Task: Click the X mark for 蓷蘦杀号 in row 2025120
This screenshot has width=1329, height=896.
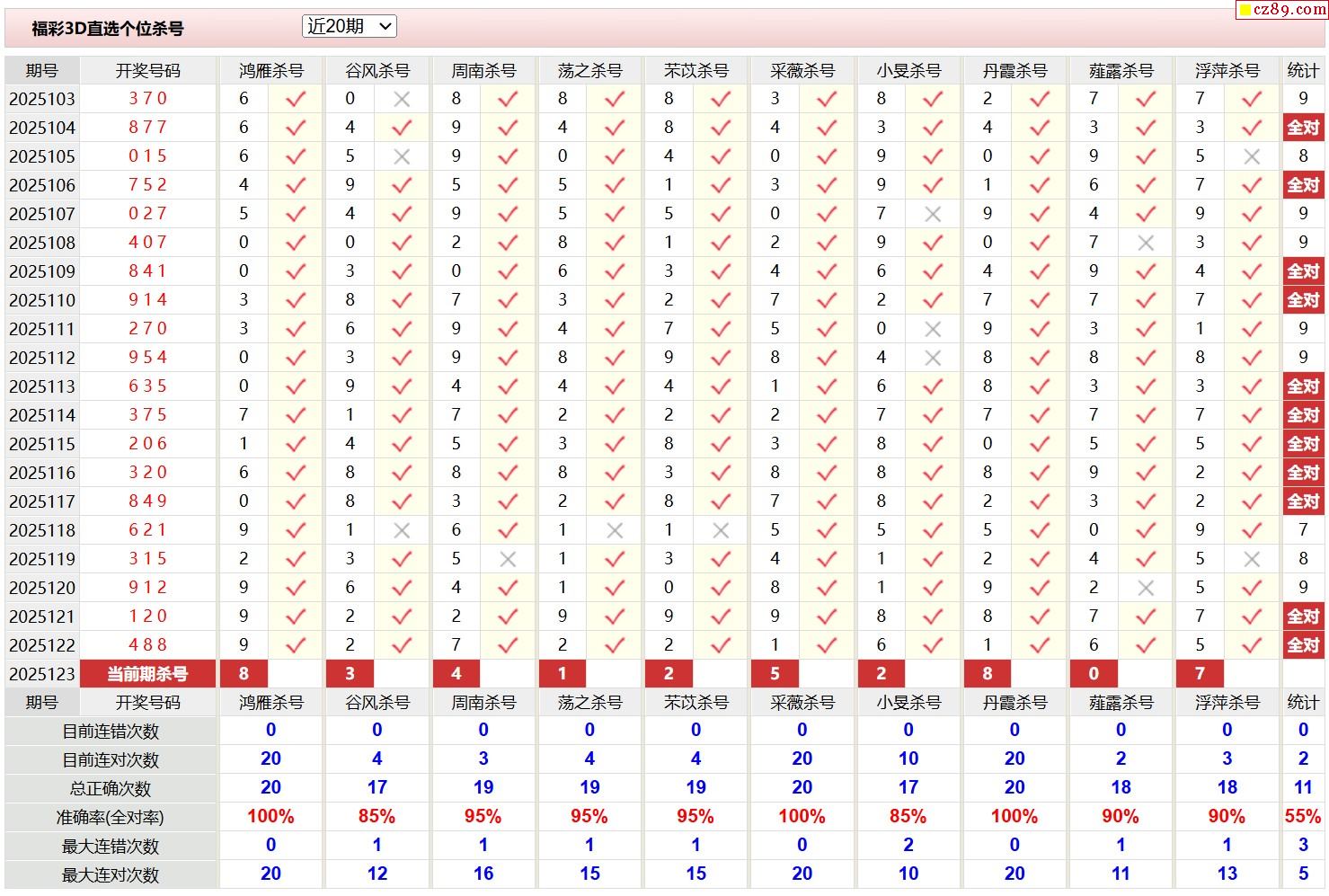Action: [x=1146, y=589]
